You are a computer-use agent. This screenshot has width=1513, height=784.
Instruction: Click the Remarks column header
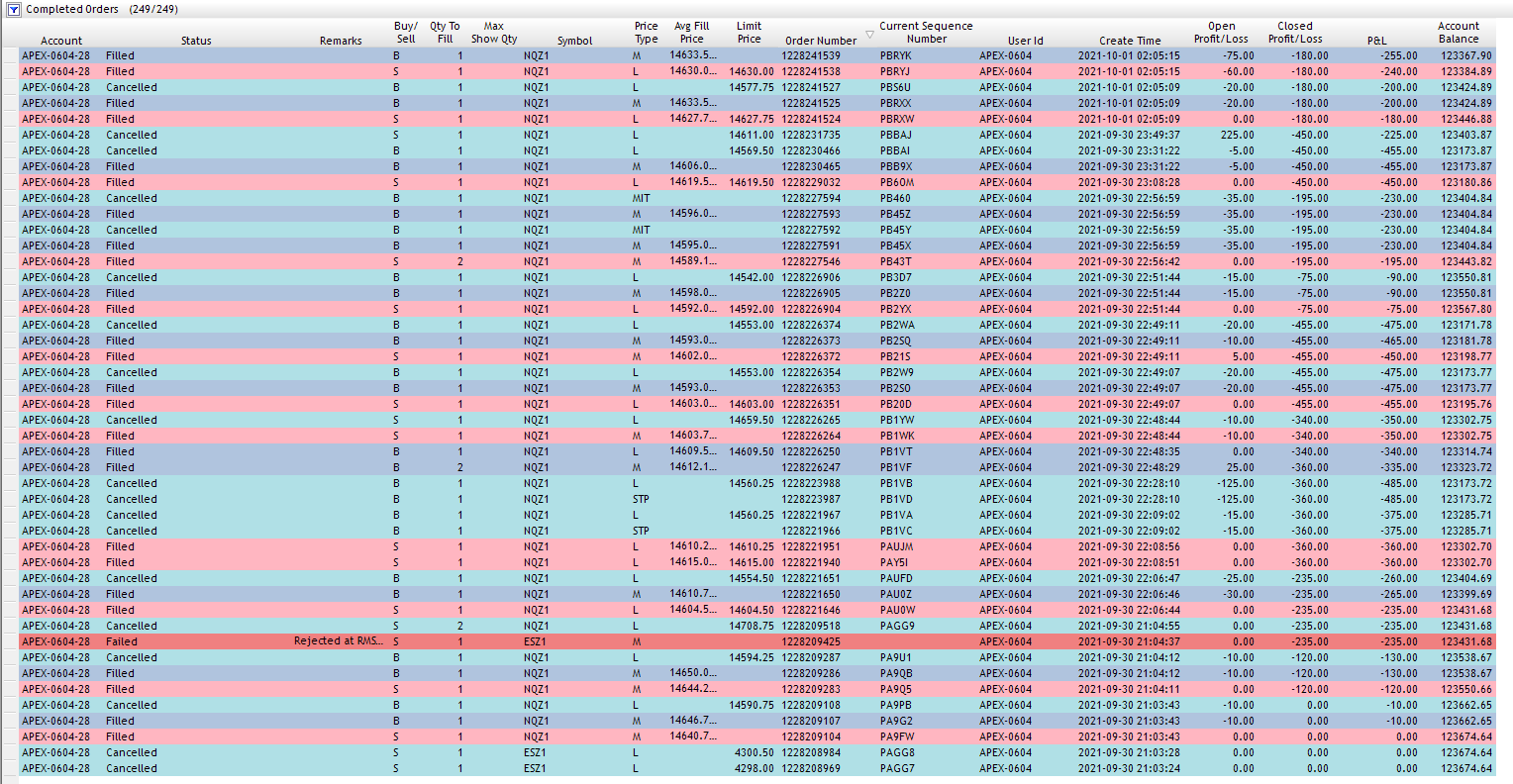click(341, 41)
